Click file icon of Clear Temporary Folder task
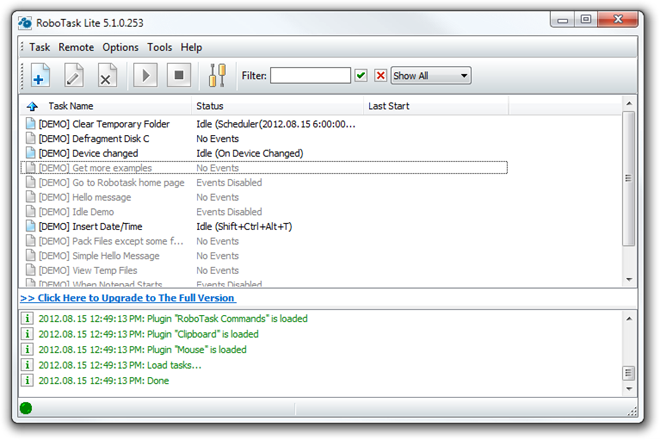Image resolution: width=660 pixels, height=440 pixels. pyautogui.click(x=30, y=124)
